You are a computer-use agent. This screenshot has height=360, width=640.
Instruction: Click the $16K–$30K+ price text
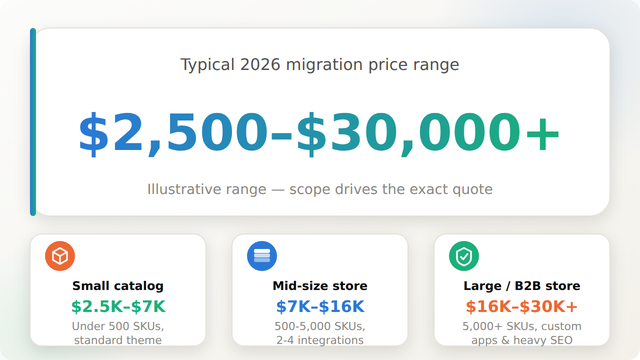coord(522,307)
